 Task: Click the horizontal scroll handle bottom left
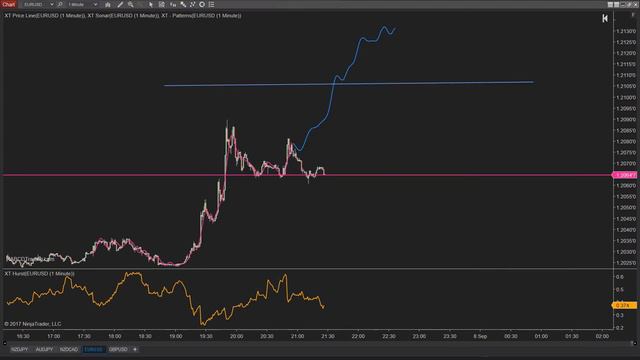[x=4, y=343]
